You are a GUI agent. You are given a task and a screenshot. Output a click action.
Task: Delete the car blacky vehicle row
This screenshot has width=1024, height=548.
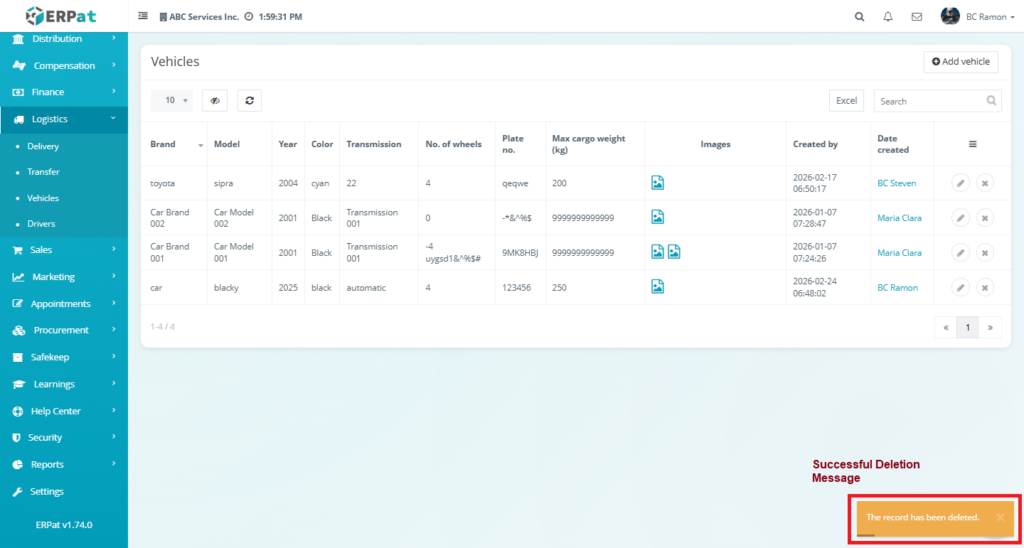984,288
